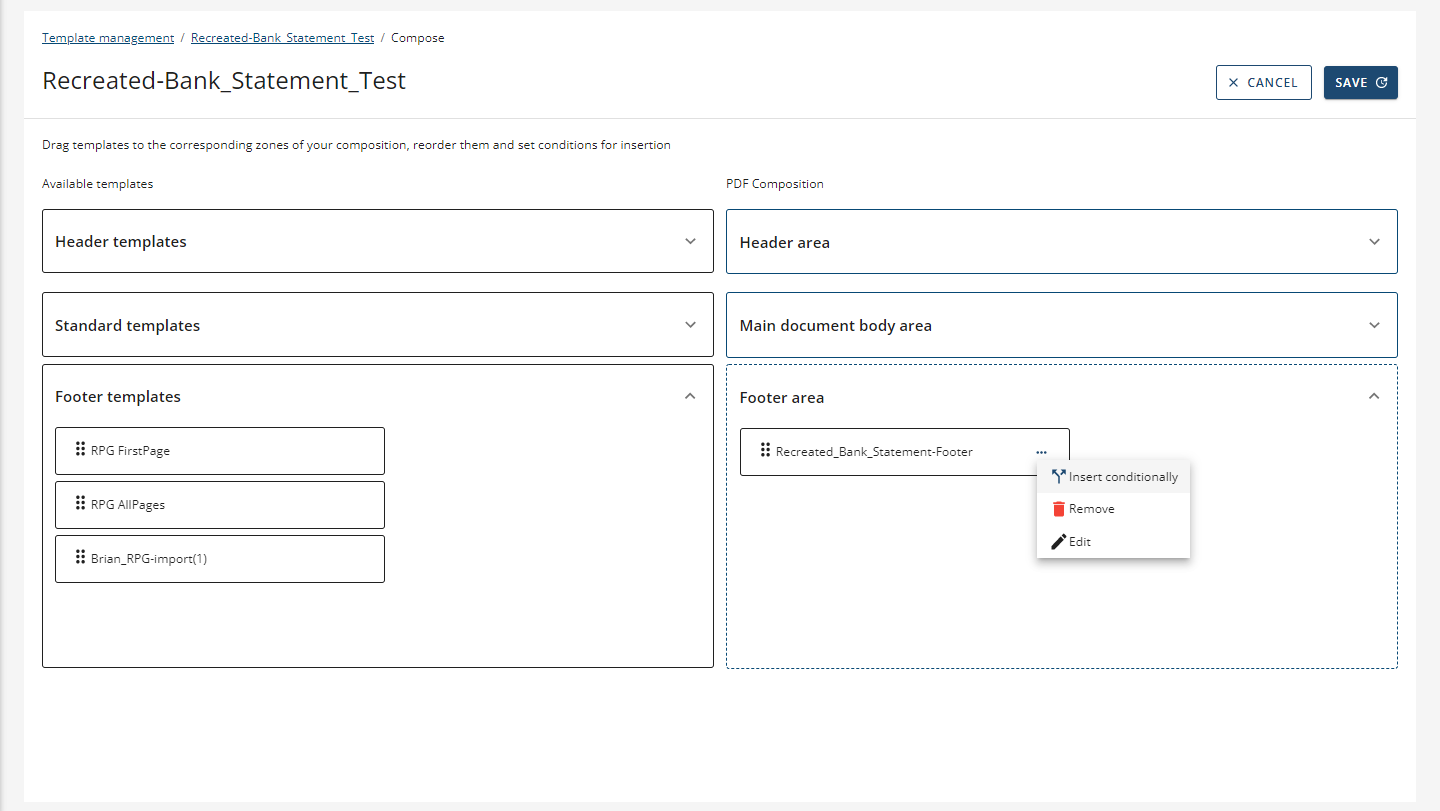
Task: Expand the Header templates section
Action: [690, 241]
